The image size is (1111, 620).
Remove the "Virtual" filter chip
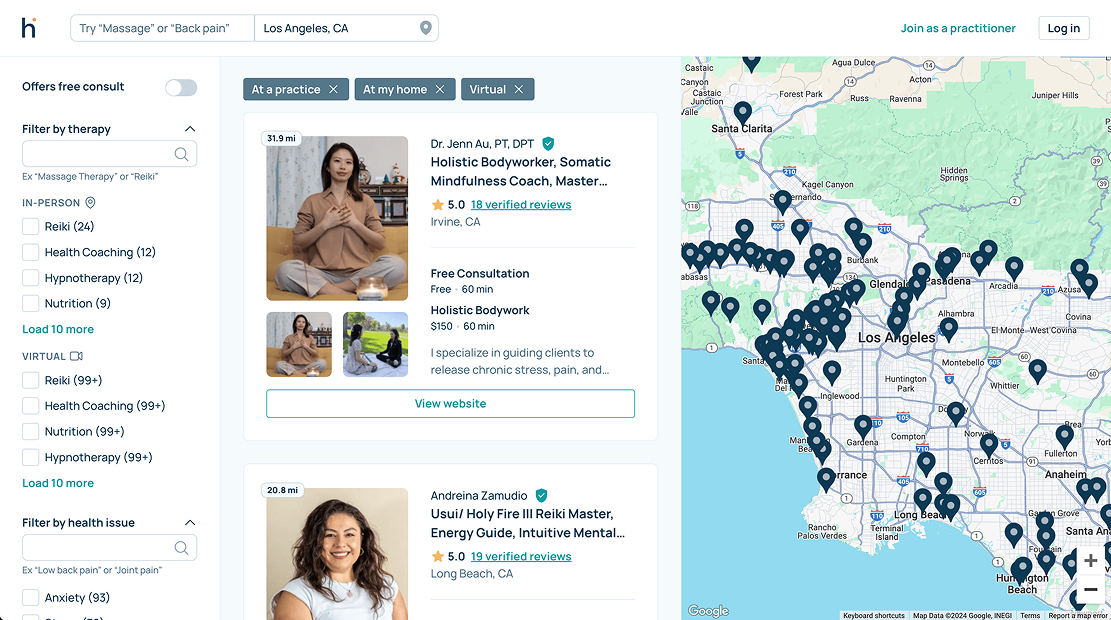point(519,89)
